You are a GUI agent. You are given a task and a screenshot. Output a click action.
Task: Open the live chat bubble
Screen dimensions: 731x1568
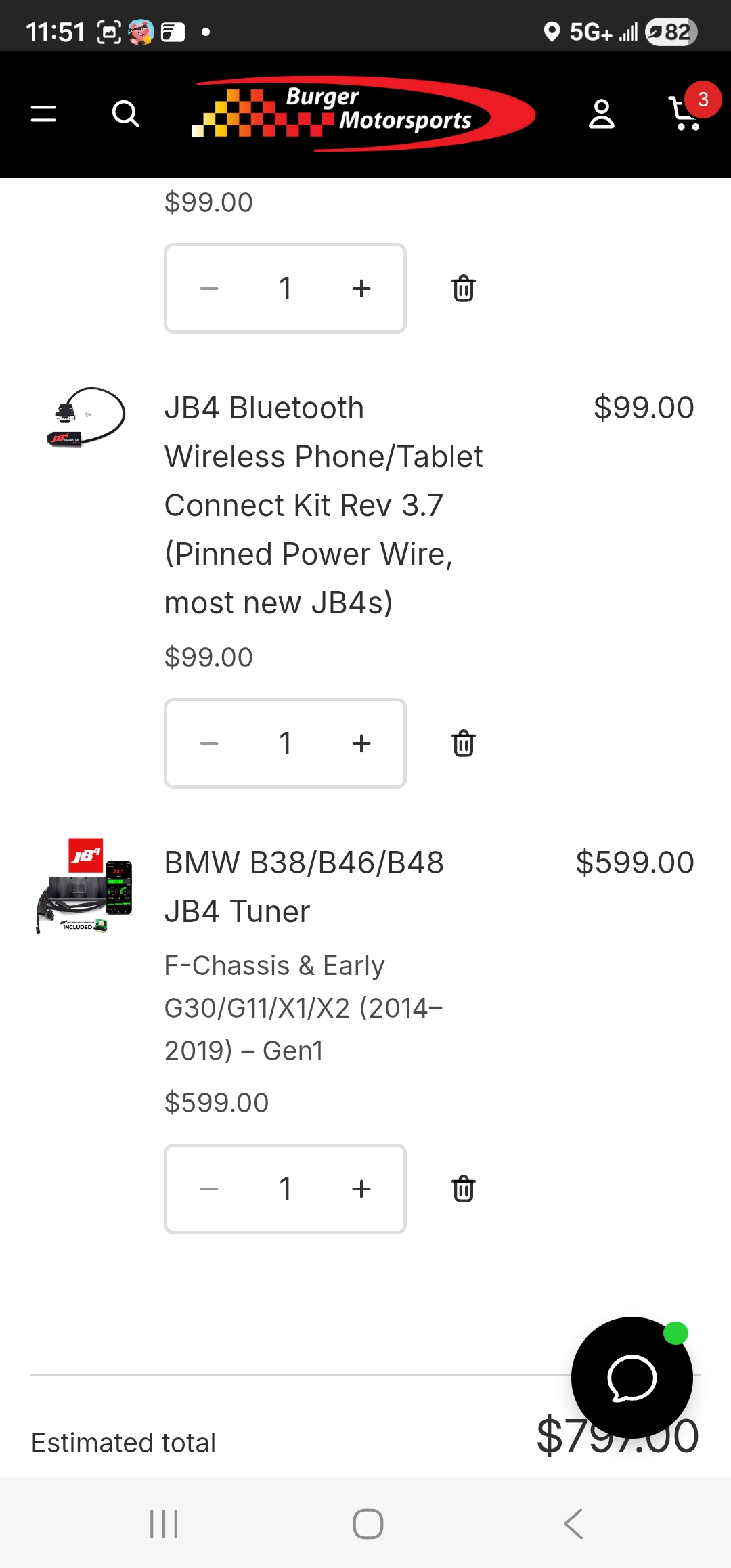tap(632, 1378)
